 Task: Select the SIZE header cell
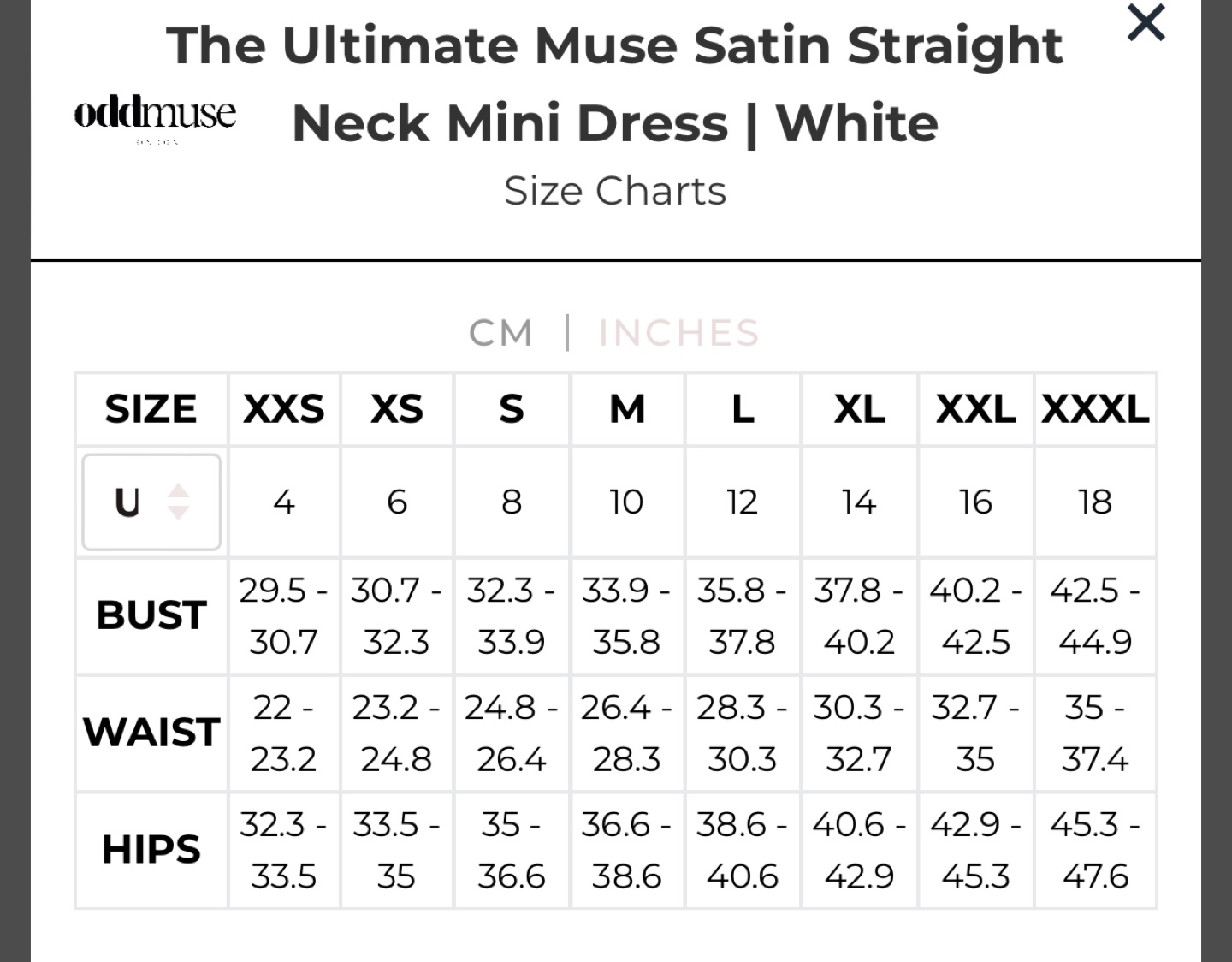click(151, 409)
